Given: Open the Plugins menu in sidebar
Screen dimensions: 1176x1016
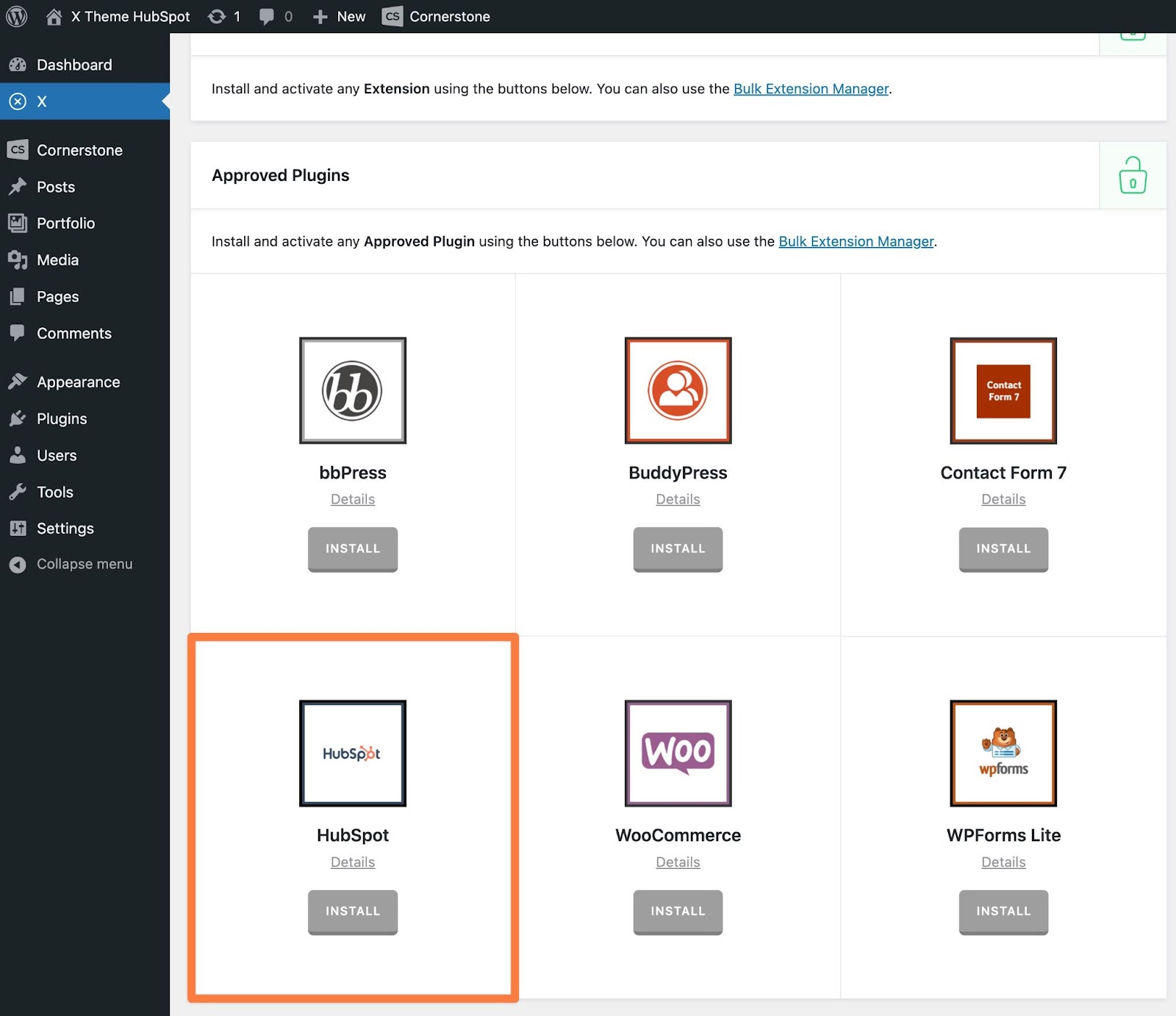Looking at the screenshot, I should 62,418.
